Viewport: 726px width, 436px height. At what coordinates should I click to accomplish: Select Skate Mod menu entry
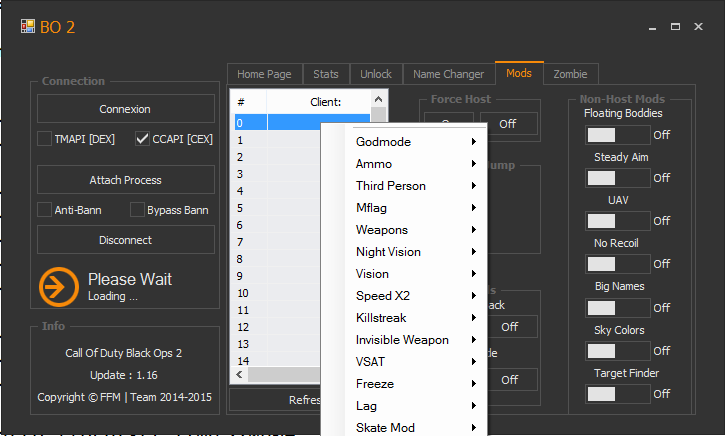[x=416, y=428]
